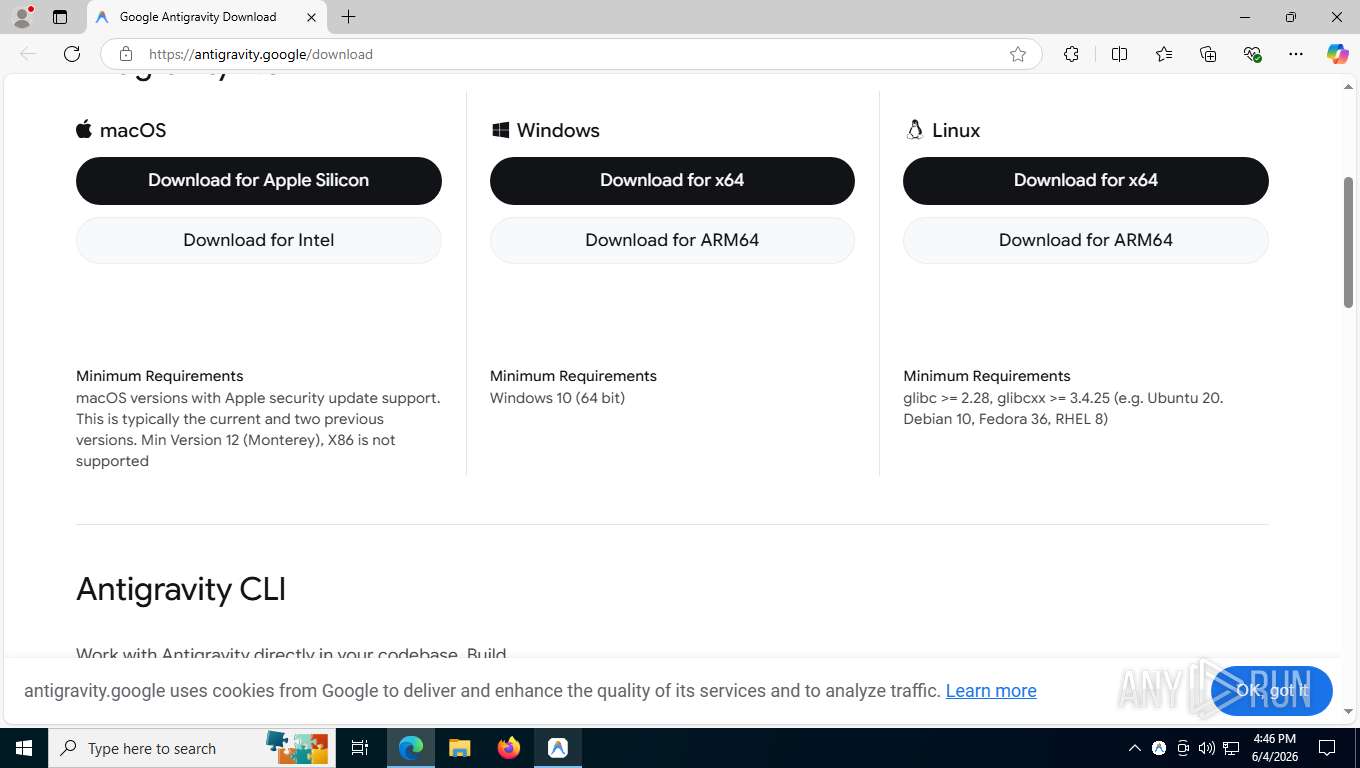The image size is (1360, 768).
Task: Open Browser essentials heart icon
Action: [x=1252, y=54]
